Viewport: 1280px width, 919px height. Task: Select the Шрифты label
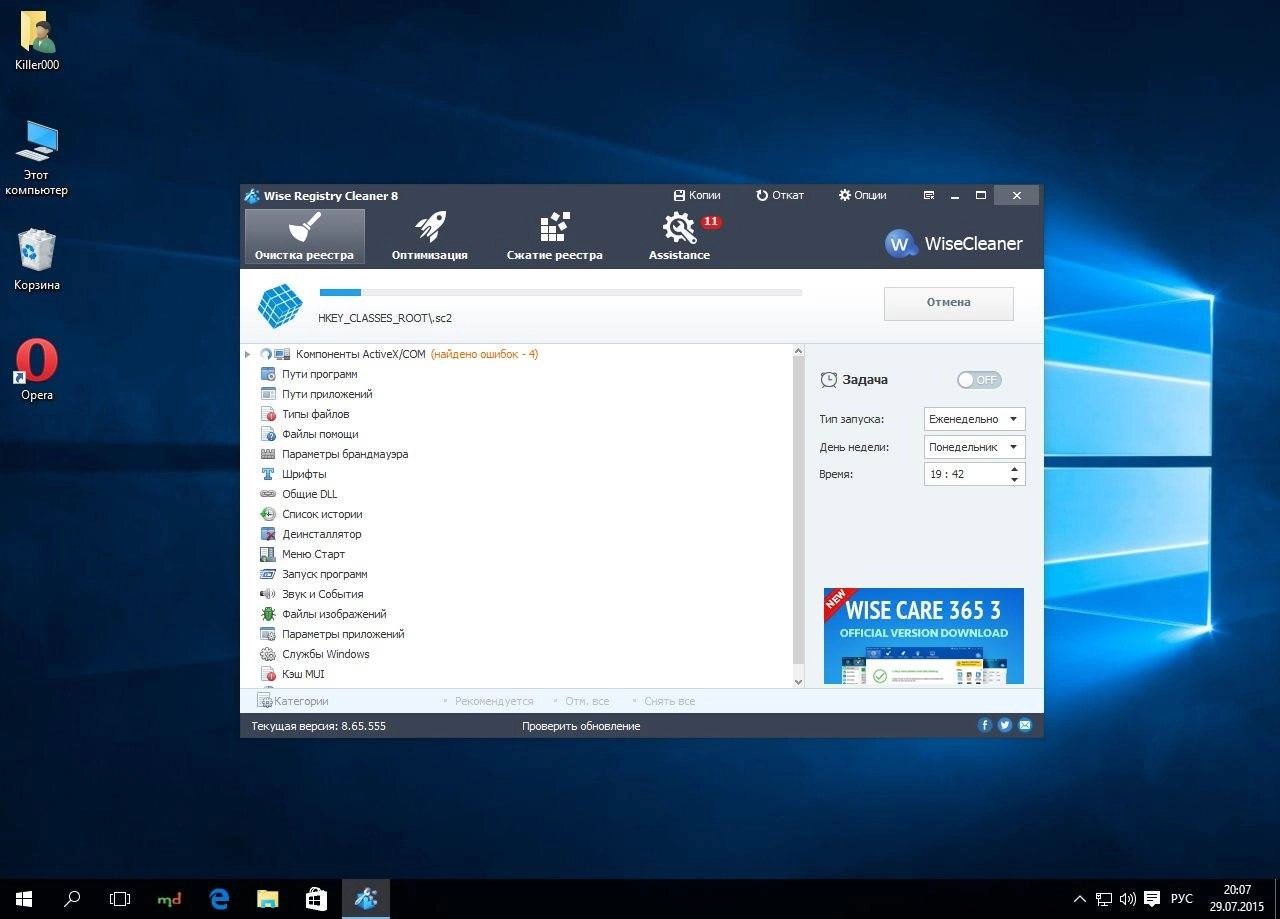tap(304, 474)
